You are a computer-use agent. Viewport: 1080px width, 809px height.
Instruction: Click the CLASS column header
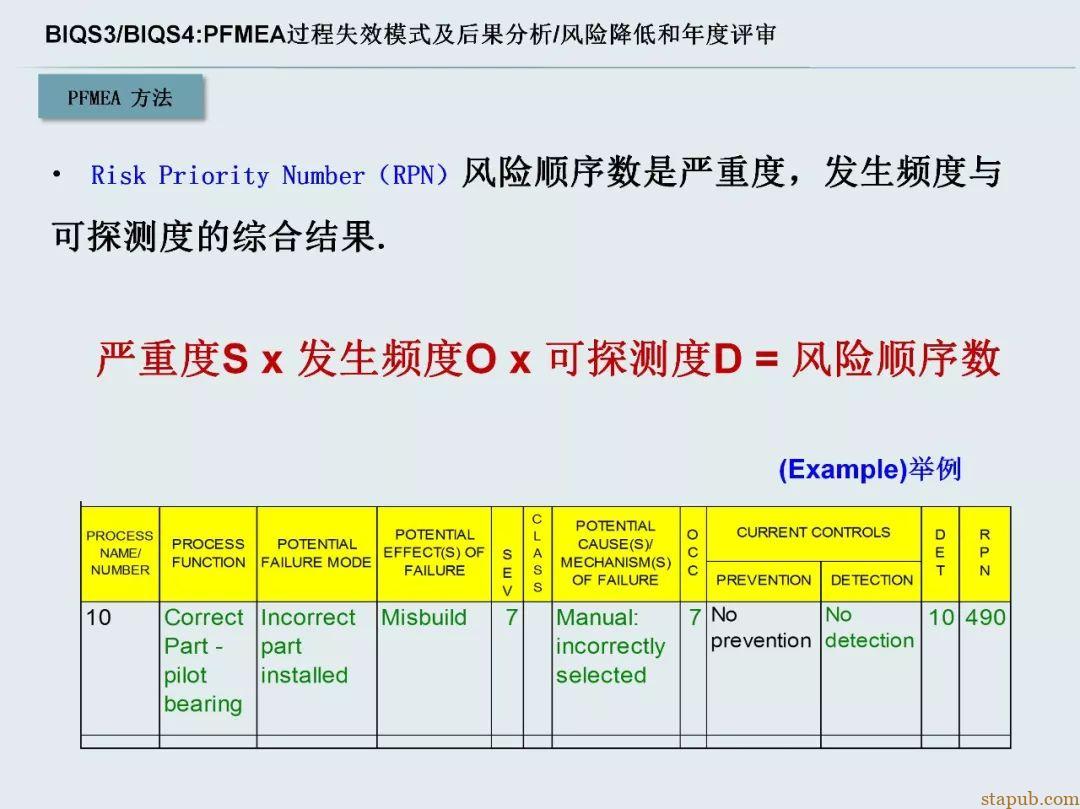[x=537, y=554]
